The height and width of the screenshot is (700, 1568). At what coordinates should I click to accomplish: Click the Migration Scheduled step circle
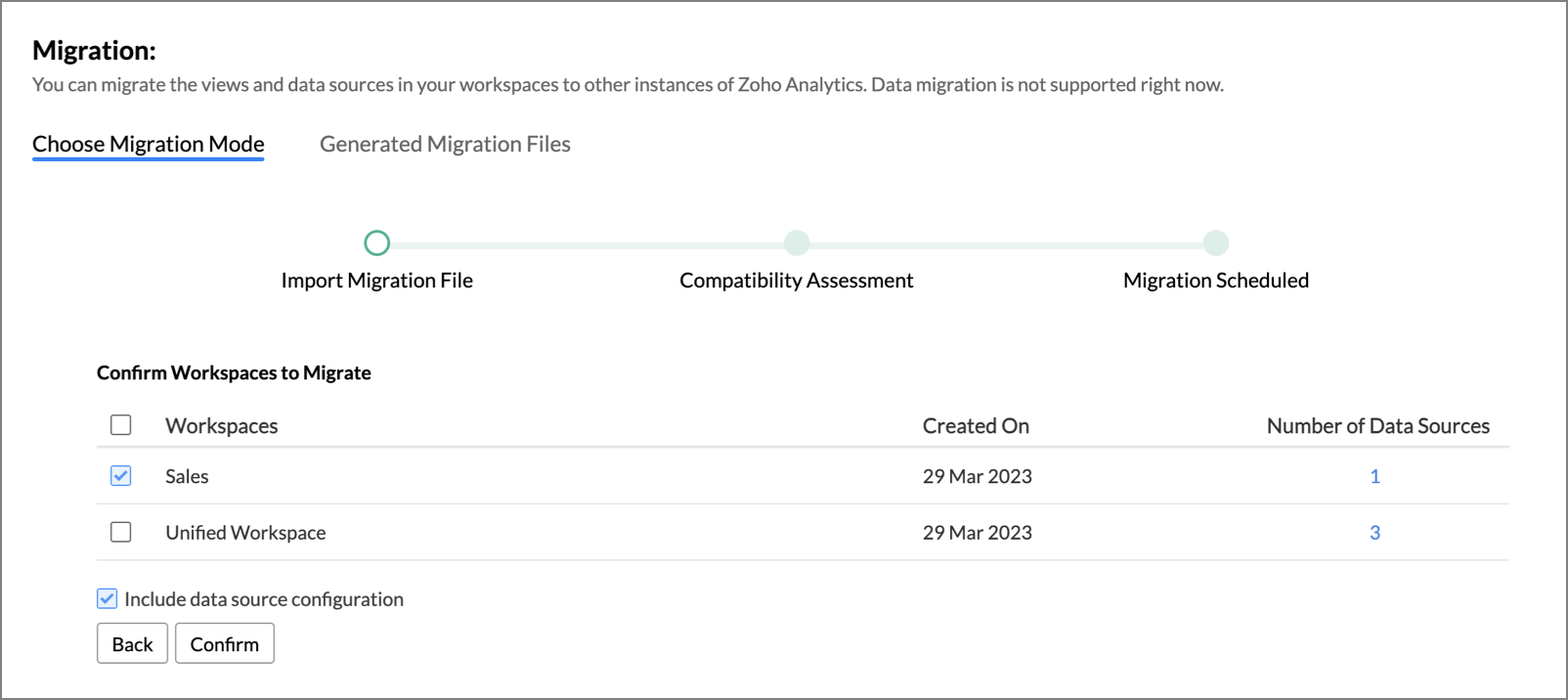coord(1216,242)
